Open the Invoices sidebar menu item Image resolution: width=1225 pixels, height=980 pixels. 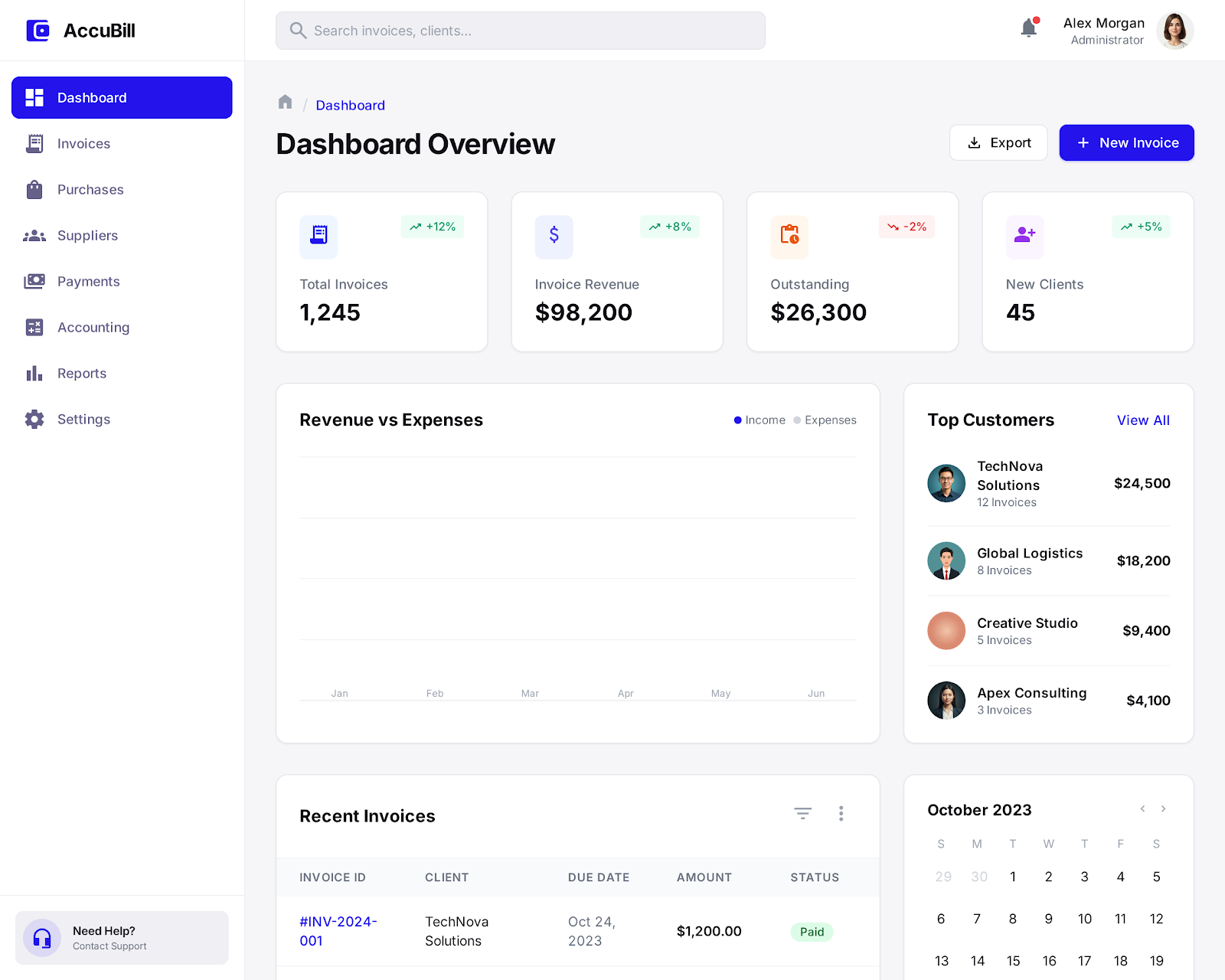83,144
